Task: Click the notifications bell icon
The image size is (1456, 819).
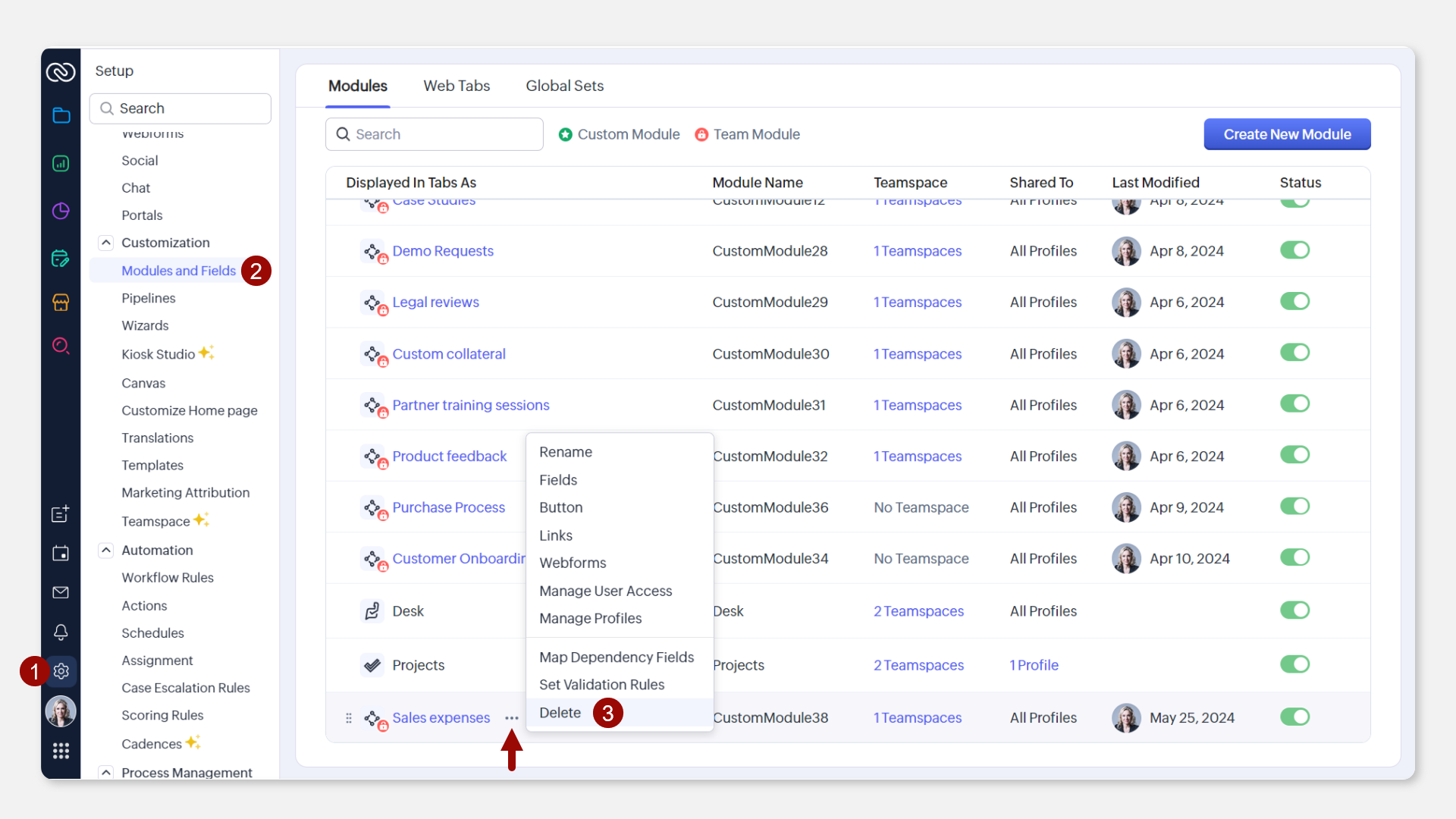Action: (x=61, y=632)
